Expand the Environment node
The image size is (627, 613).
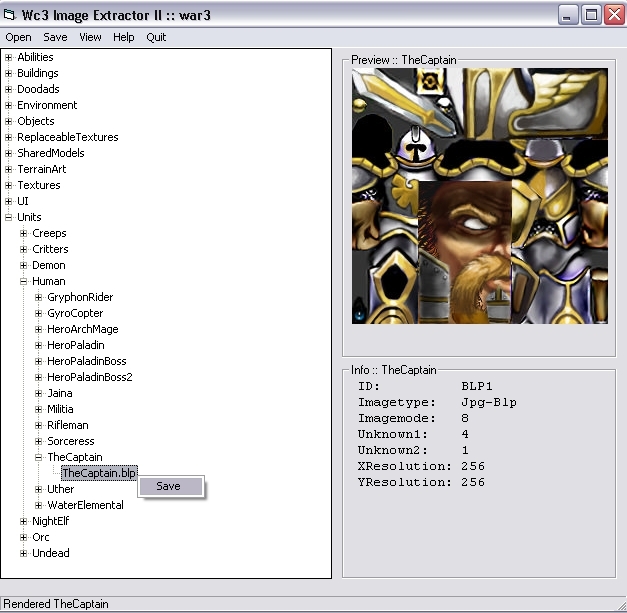pos(8,105)
